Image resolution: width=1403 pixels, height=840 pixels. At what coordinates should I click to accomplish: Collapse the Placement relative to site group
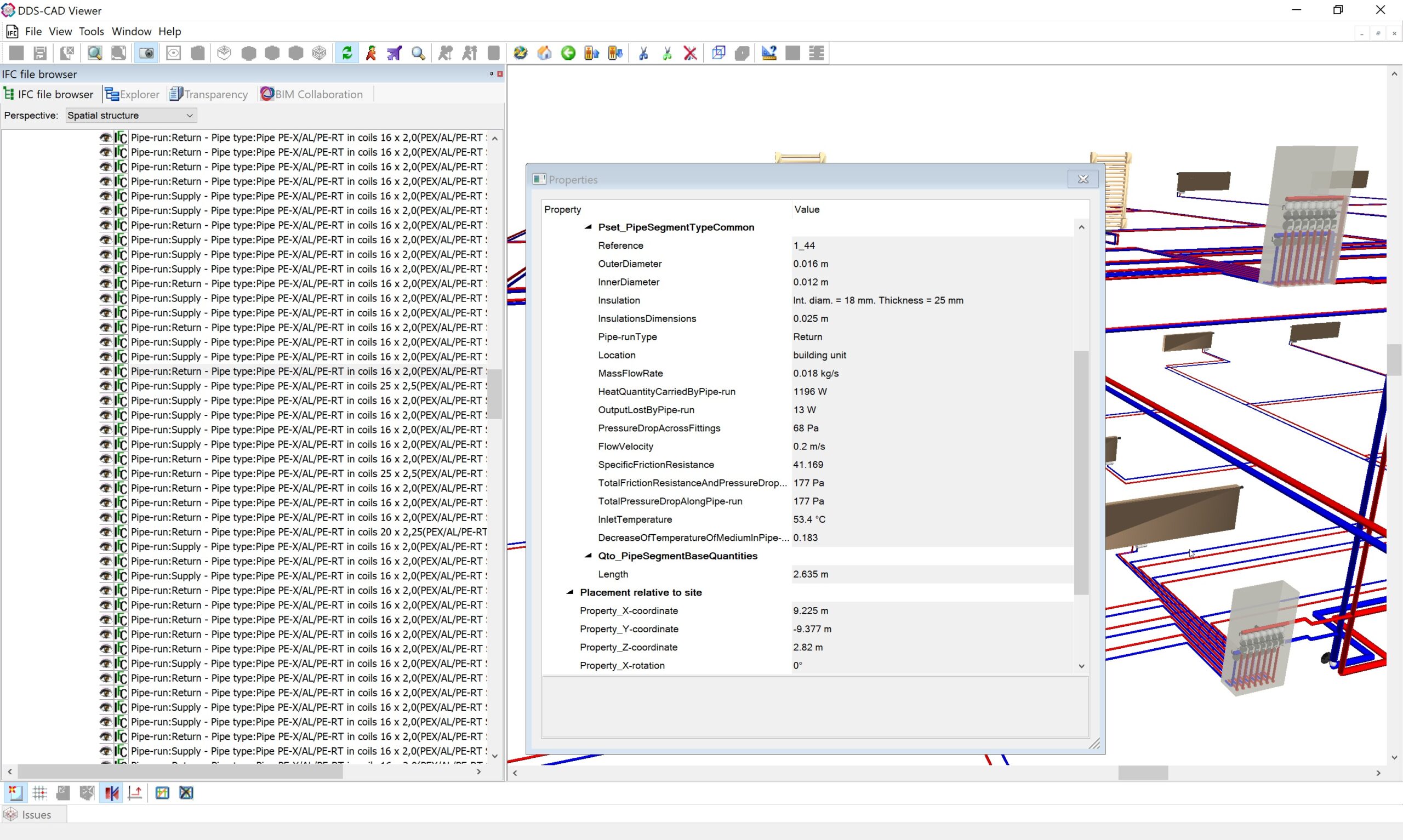[x=570, y=592]
